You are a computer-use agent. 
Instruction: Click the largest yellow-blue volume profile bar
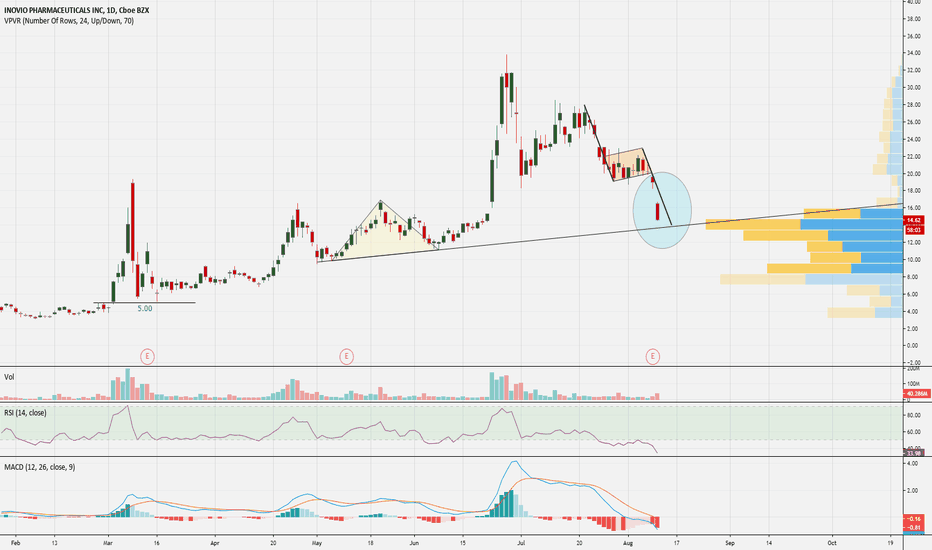click(804, 224)
